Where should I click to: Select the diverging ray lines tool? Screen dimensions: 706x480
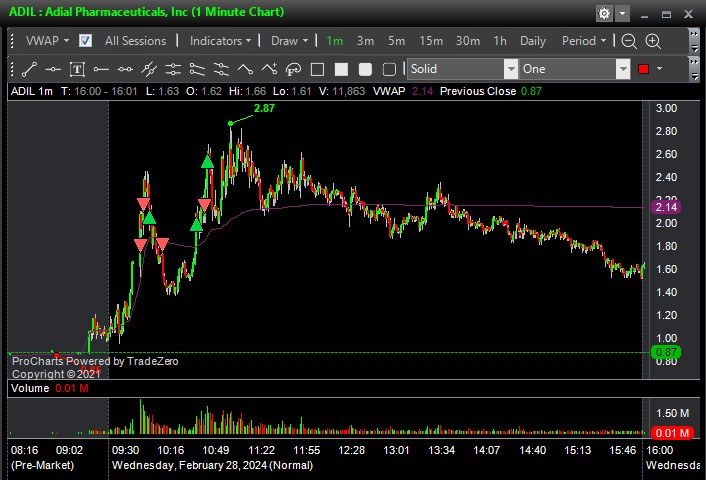197,69
